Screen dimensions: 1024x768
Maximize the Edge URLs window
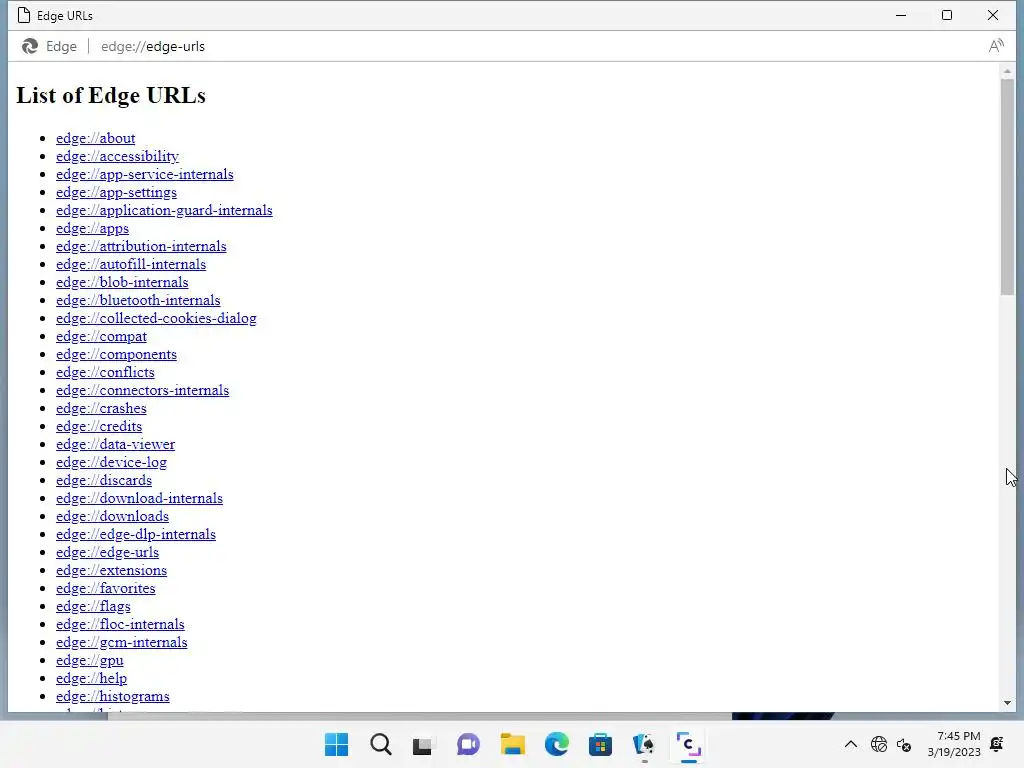[x=947, y=15]
